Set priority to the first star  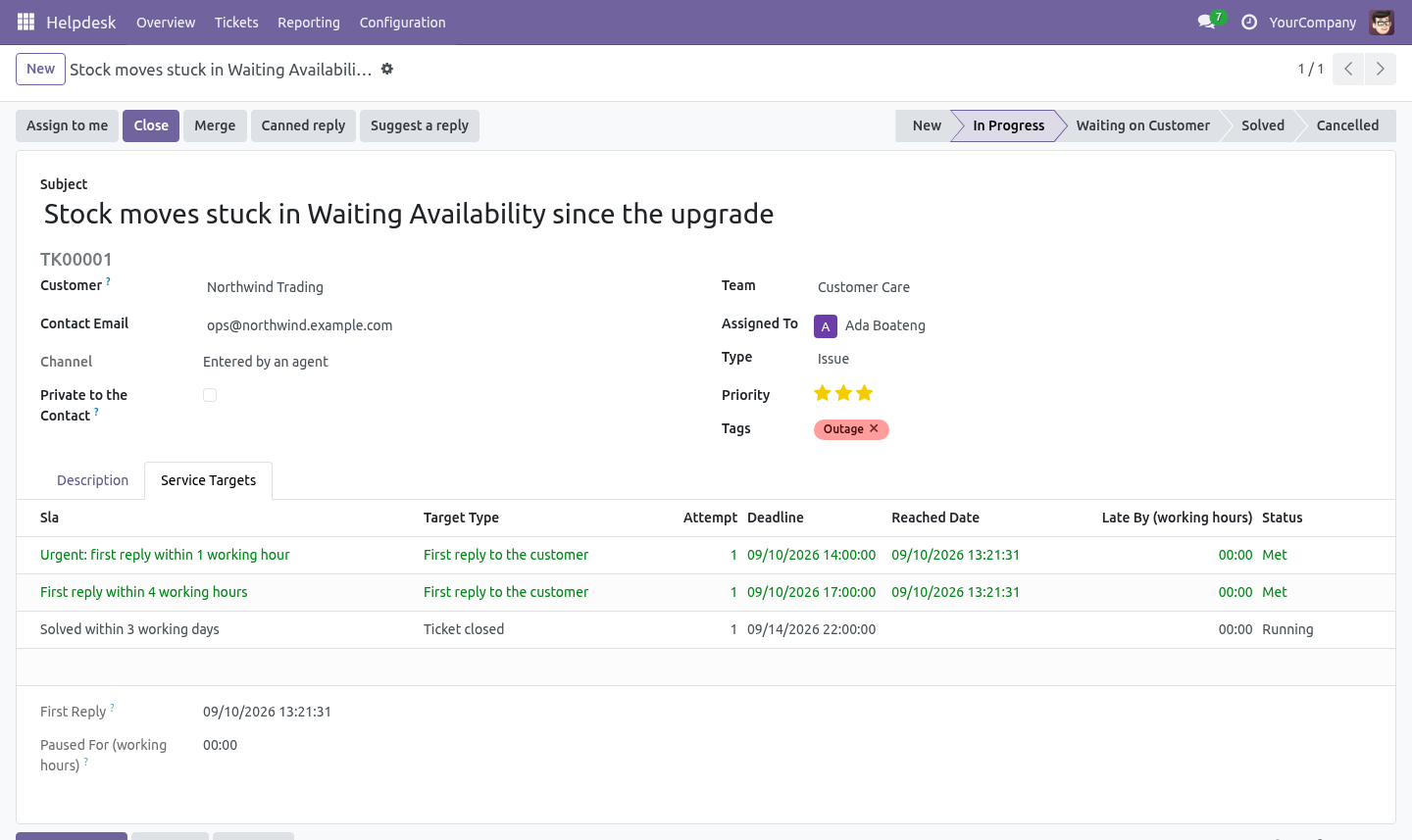823,393
